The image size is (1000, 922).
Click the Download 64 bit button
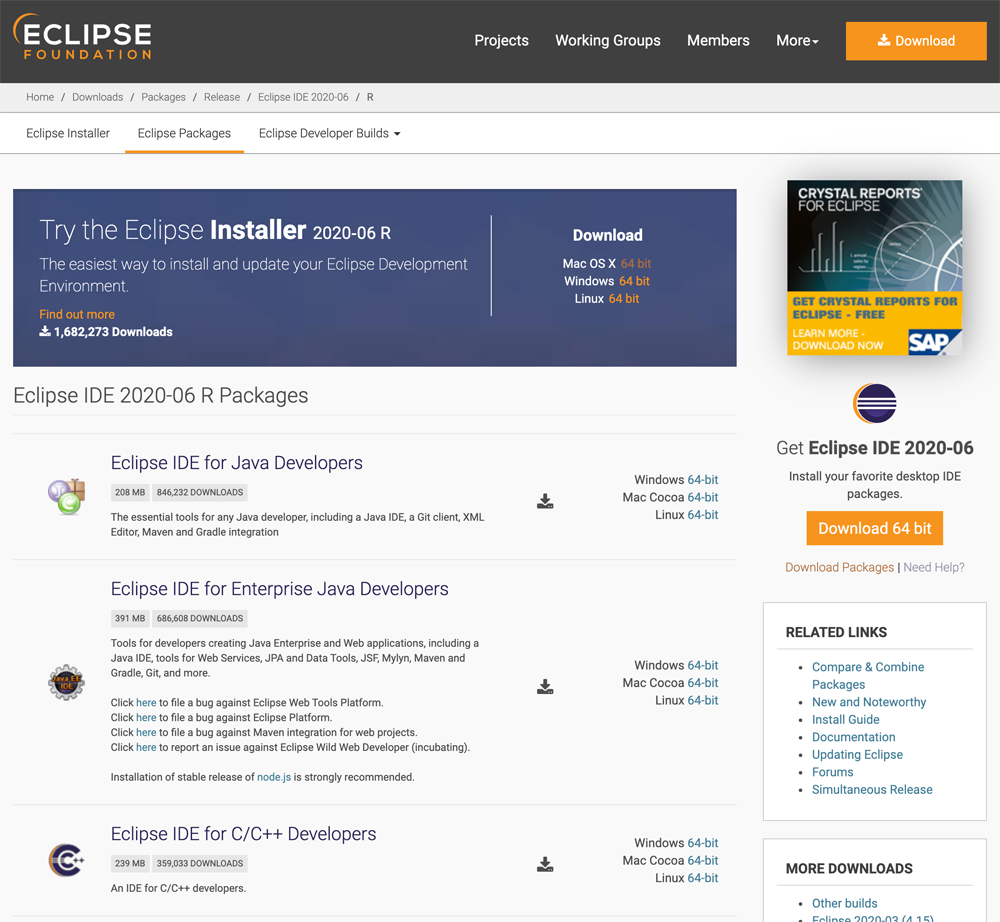874,528
